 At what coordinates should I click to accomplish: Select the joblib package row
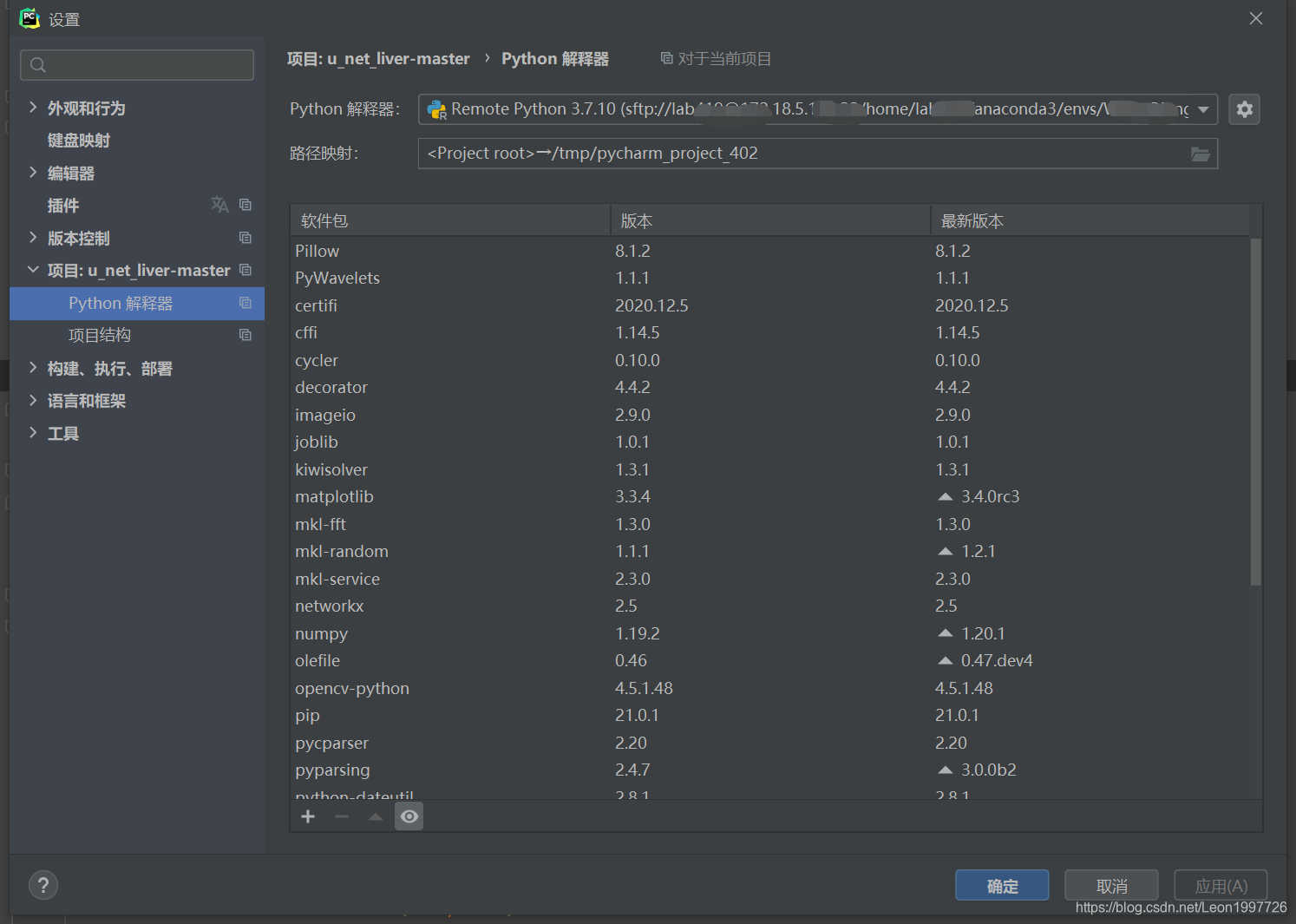[770, 442]
